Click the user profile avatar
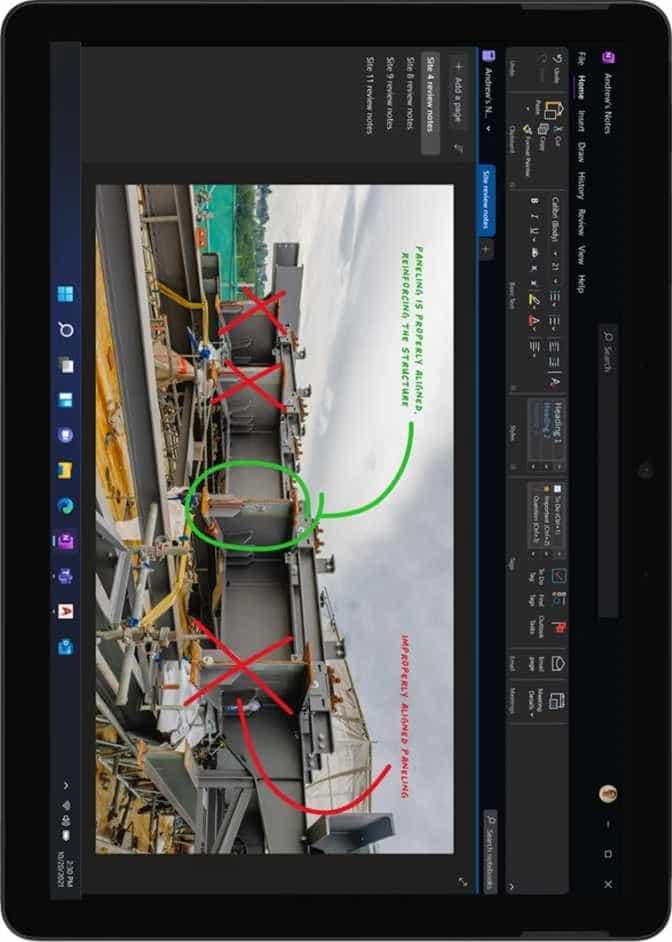 608,793
